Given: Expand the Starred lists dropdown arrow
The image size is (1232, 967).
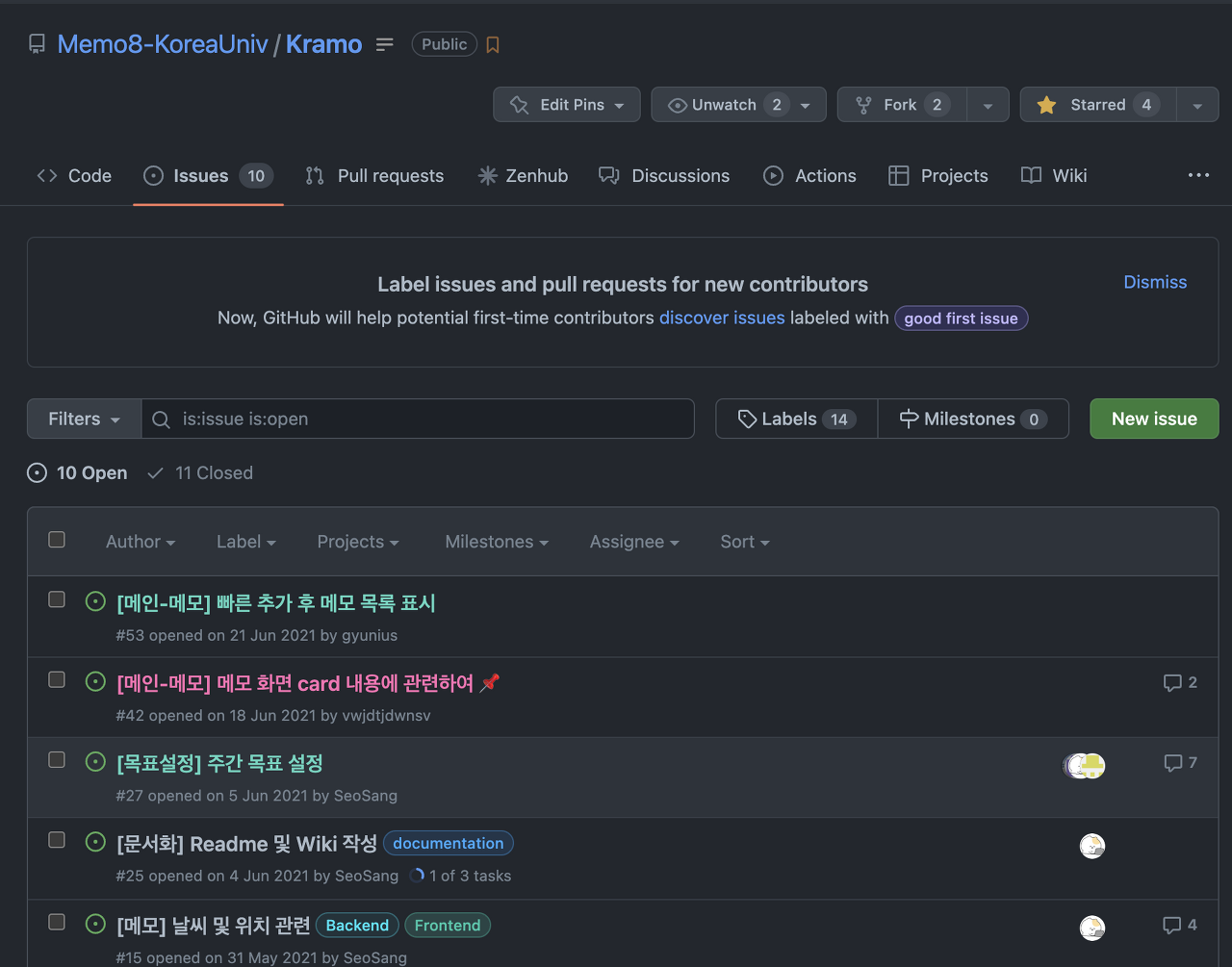Looking at the screenshot, I should pyautogui.click(x=1197, y=105).
